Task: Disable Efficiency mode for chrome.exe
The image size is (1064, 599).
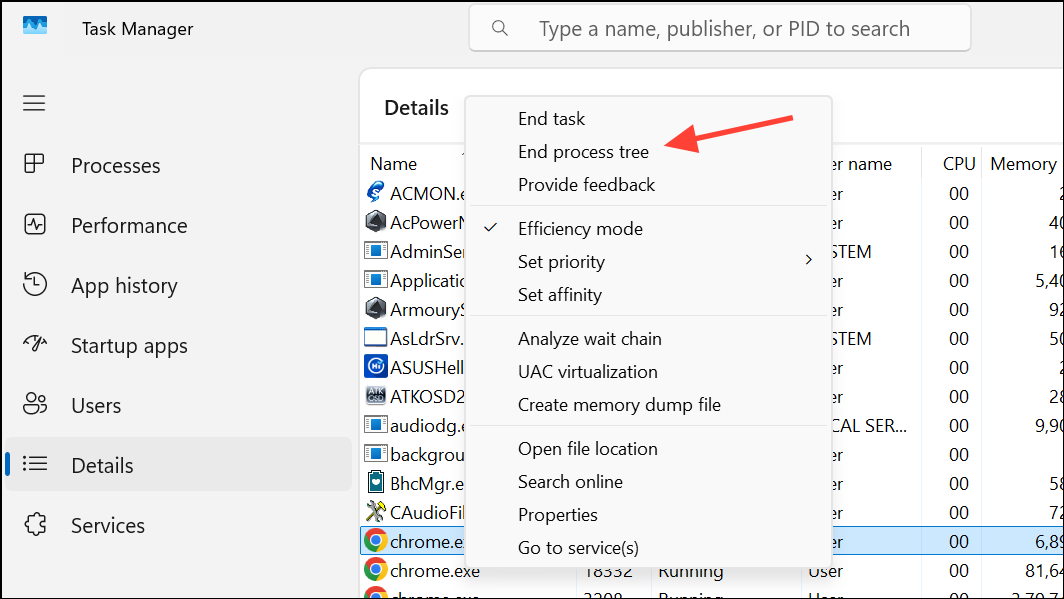Action: [580, 228]
